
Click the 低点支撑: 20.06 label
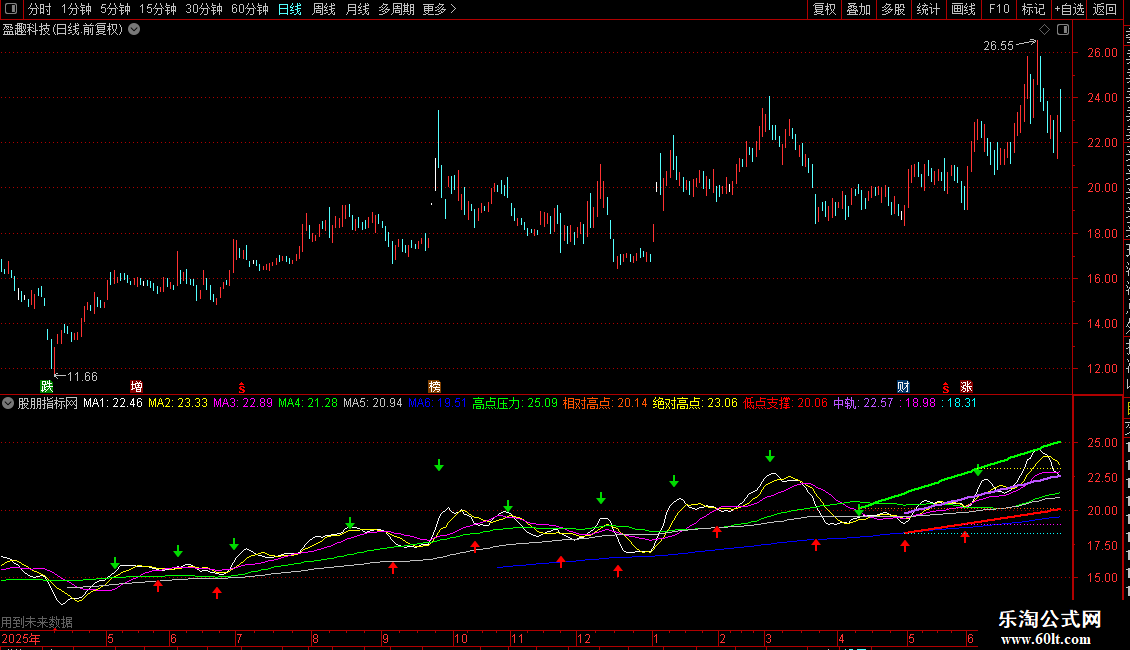coord(786,404)
